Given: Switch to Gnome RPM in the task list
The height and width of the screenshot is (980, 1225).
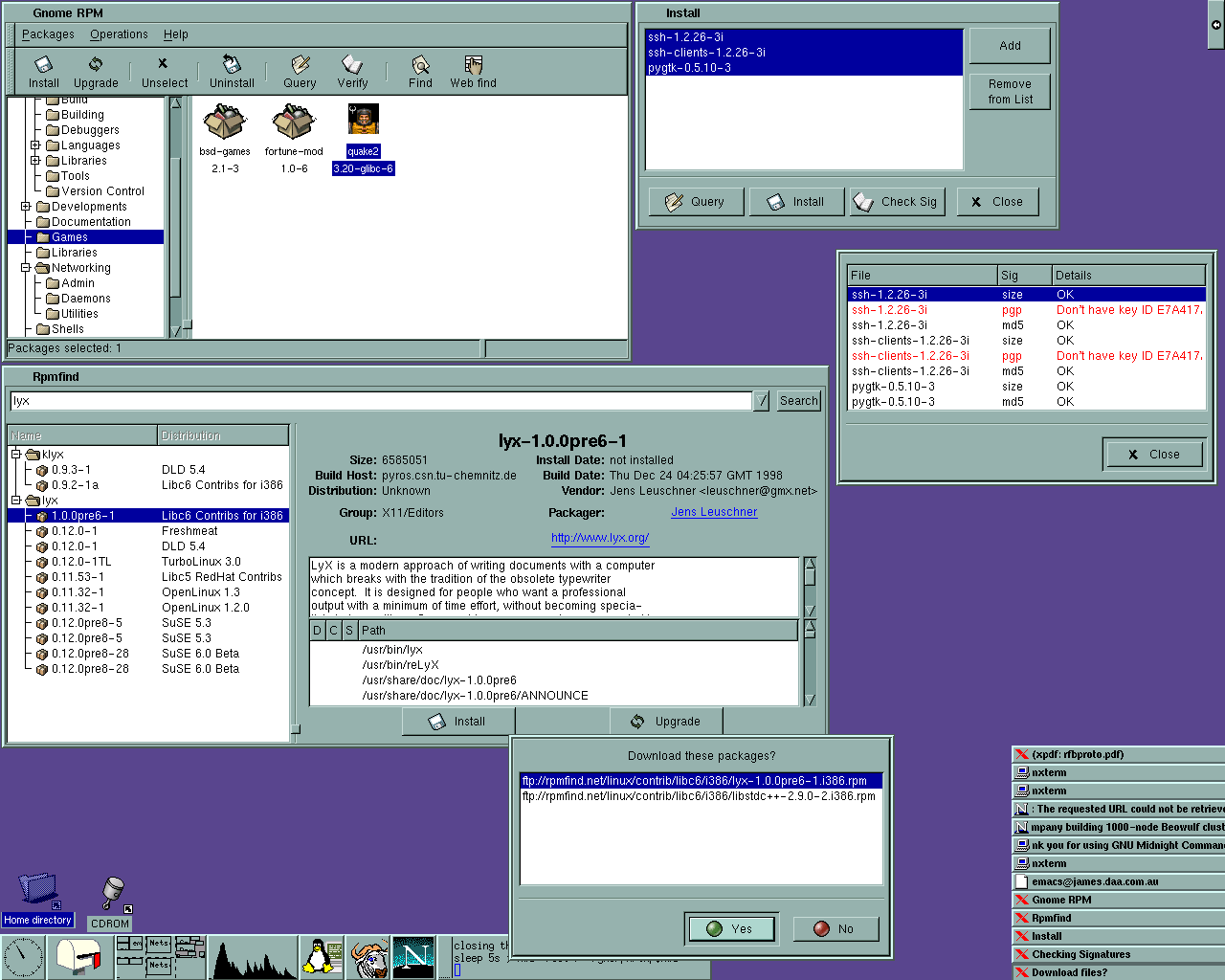Looking at the screenshot, I should coord(1118,900).
